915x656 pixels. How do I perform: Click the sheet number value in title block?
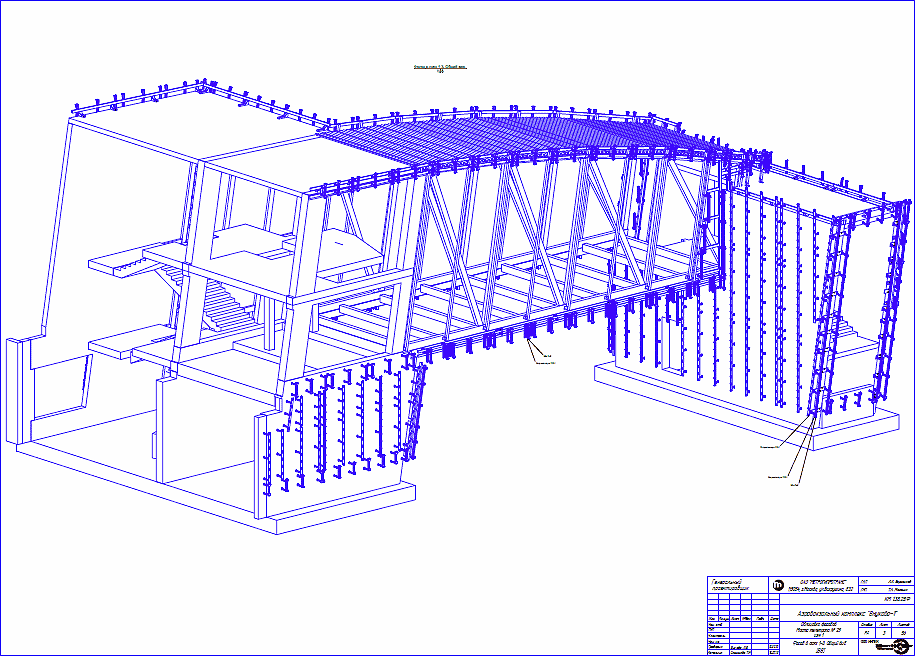pos(885,633)
